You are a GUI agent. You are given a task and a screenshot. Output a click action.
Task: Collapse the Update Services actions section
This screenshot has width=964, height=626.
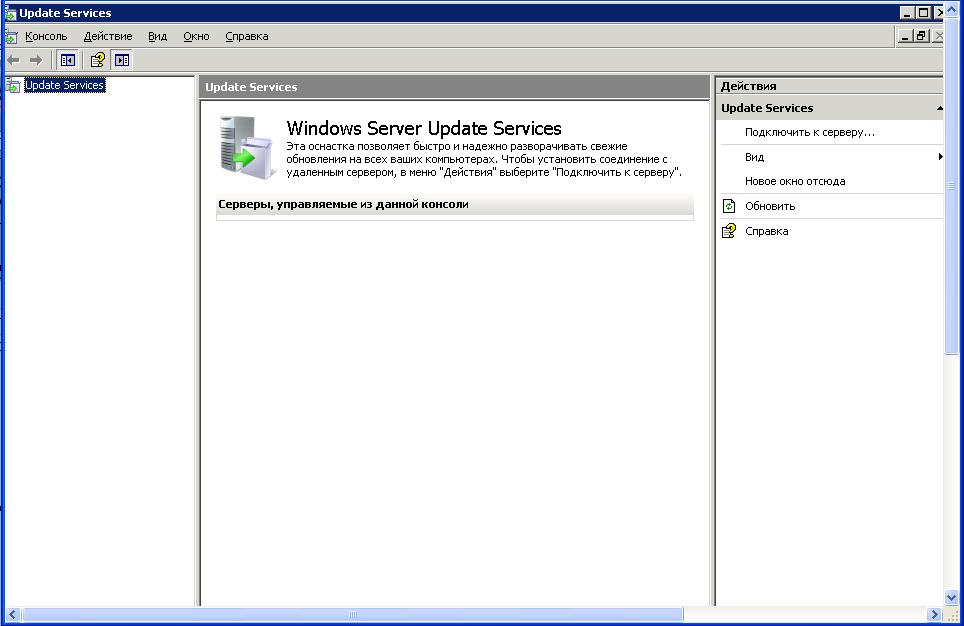pyautogui.click(x=939, y=108)
